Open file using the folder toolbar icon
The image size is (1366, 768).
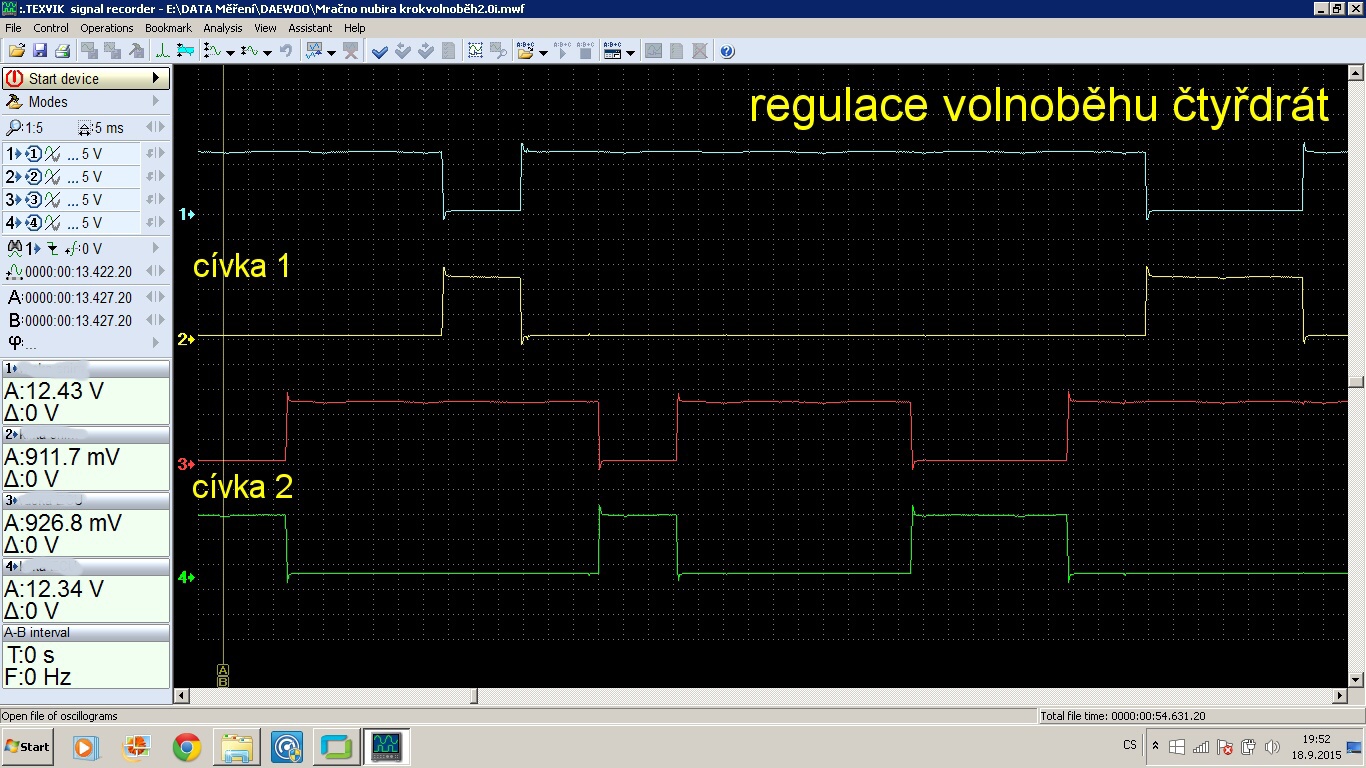(x=16, y=51)
